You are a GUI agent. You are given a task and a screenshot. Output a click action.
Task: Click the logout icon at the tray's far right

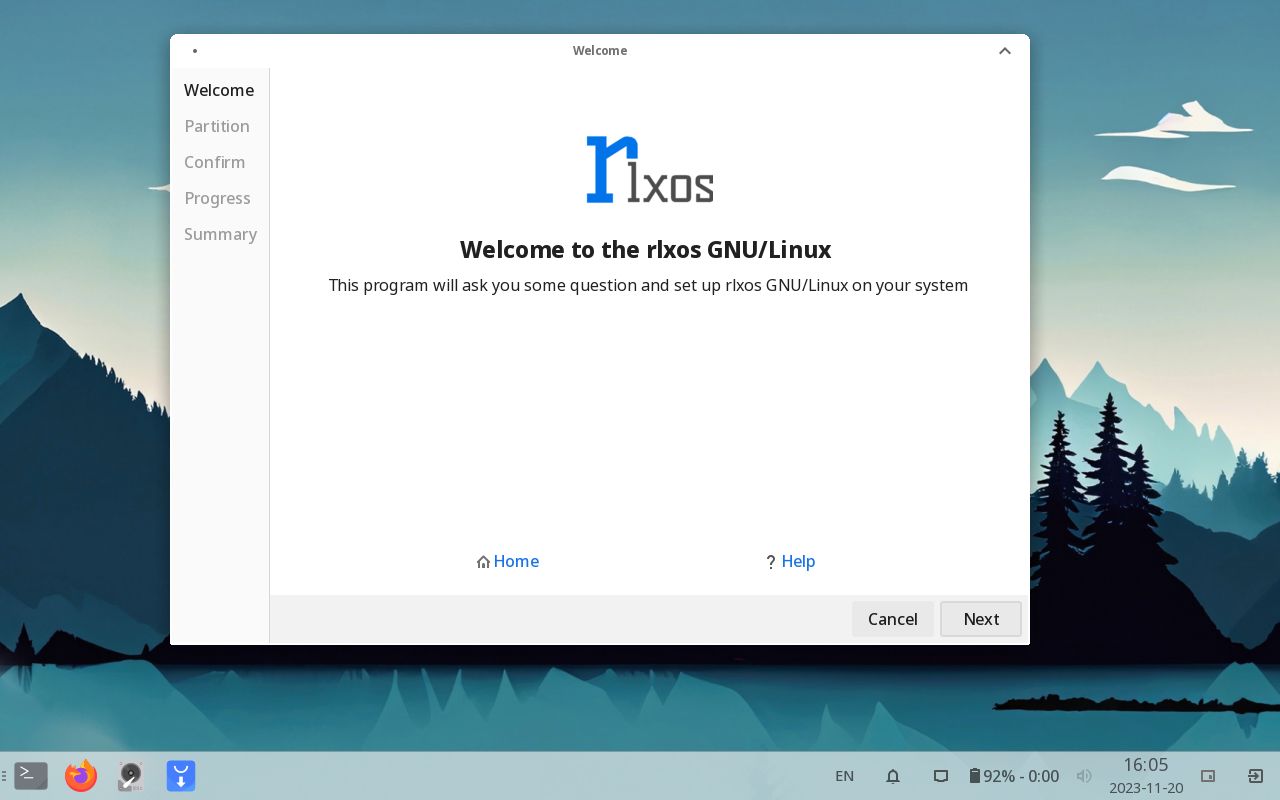[x=1257, y=776]
